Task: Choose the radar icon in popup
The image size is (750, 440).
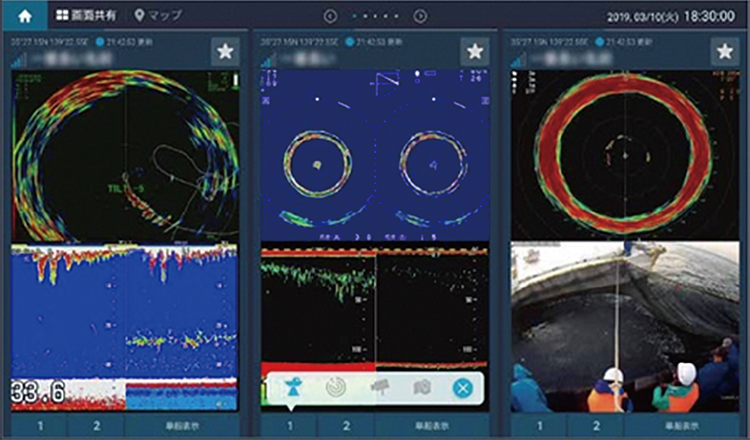Action: tap(335, 388)
